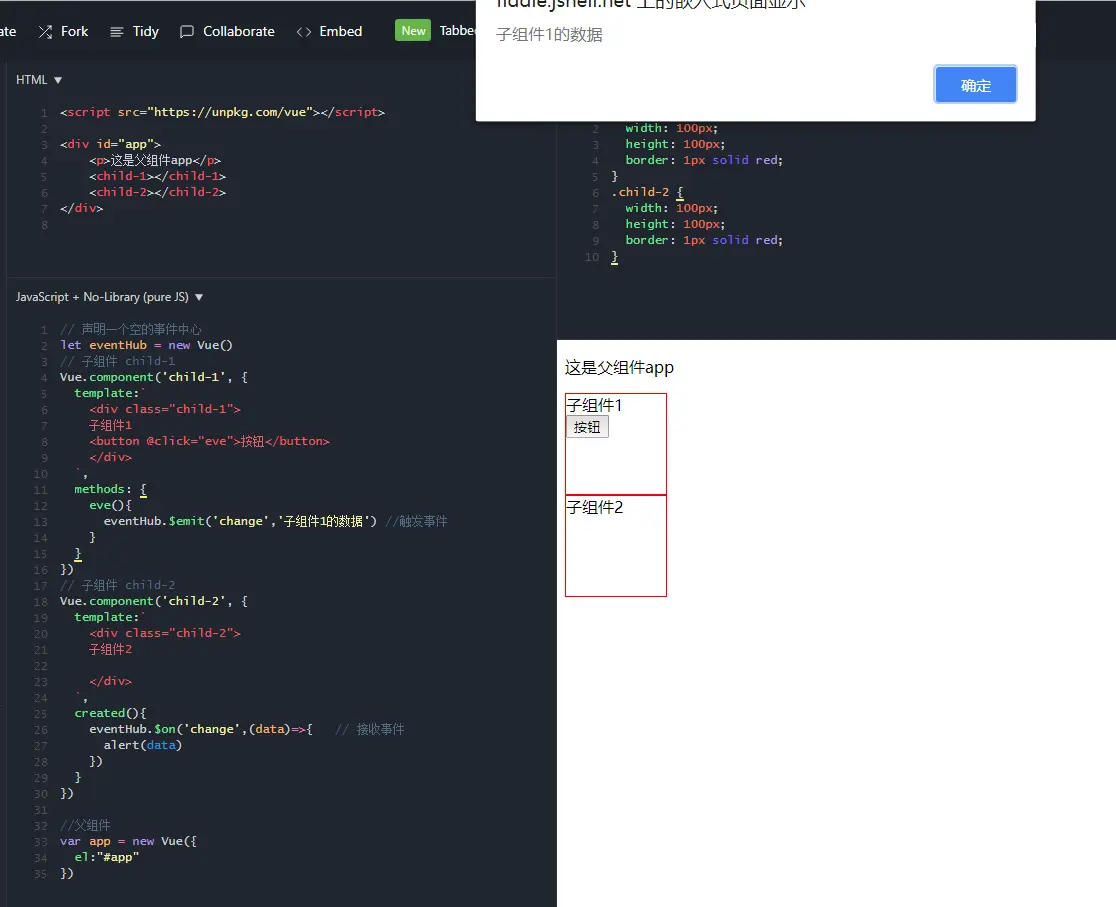
Task: Click the div id="app" line in HTML
Action: pos(110,144)
